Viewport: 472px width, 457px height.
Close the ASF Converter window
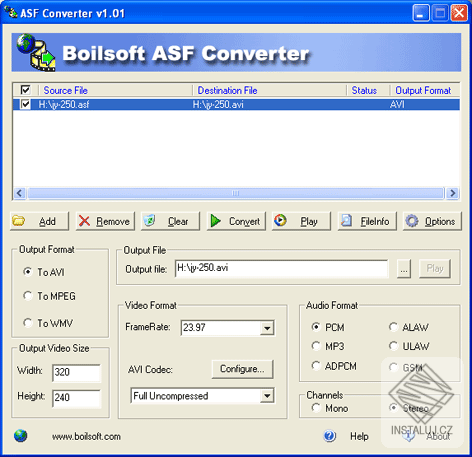pyautogui.click(x=459, y=13)
